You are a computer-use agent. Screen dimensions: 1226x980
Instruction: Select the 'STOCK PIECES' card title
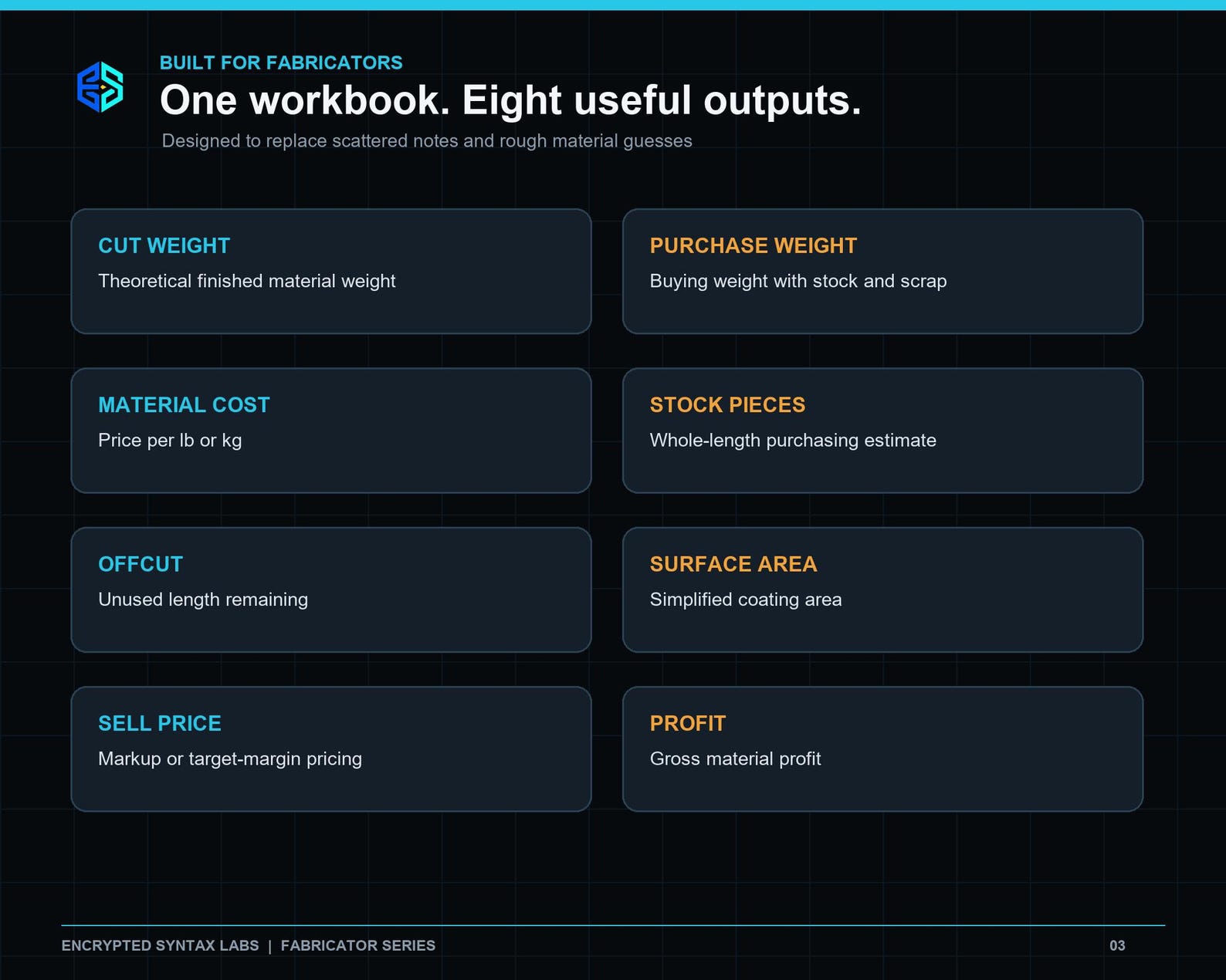tap(727, 405)
